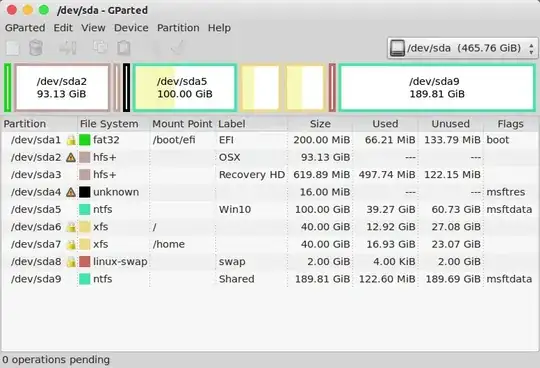Select the /dev/sda5 graphical partition block
The image size is (540, 368).
point(185,87)
